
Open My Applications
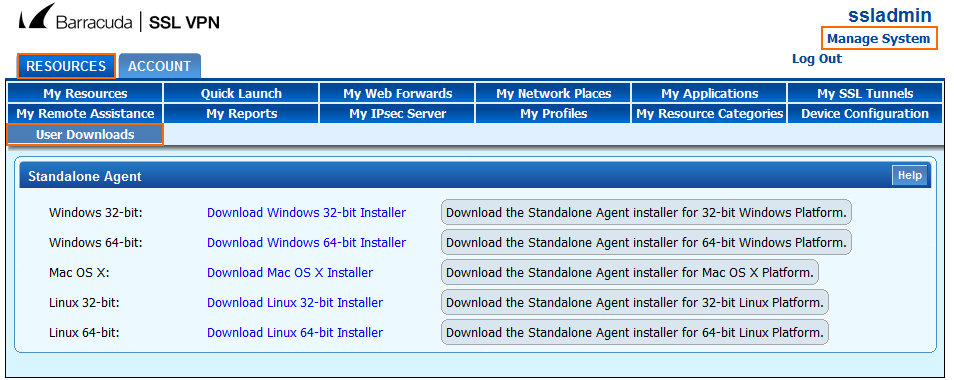(709, 94)
